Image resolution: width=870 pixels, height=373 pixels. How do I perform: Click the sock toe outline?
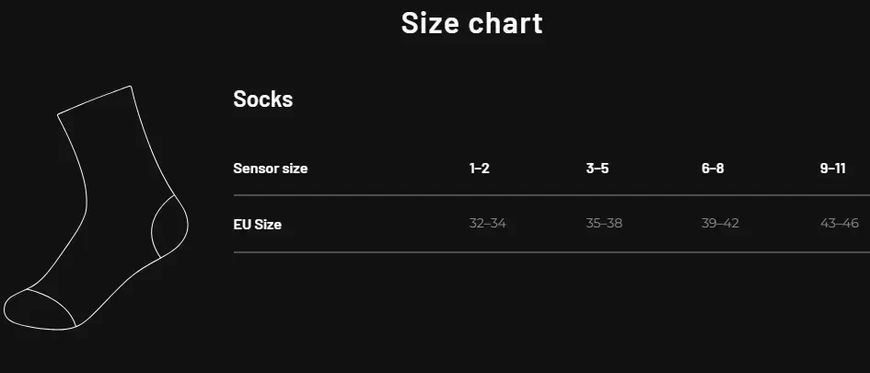39,309
